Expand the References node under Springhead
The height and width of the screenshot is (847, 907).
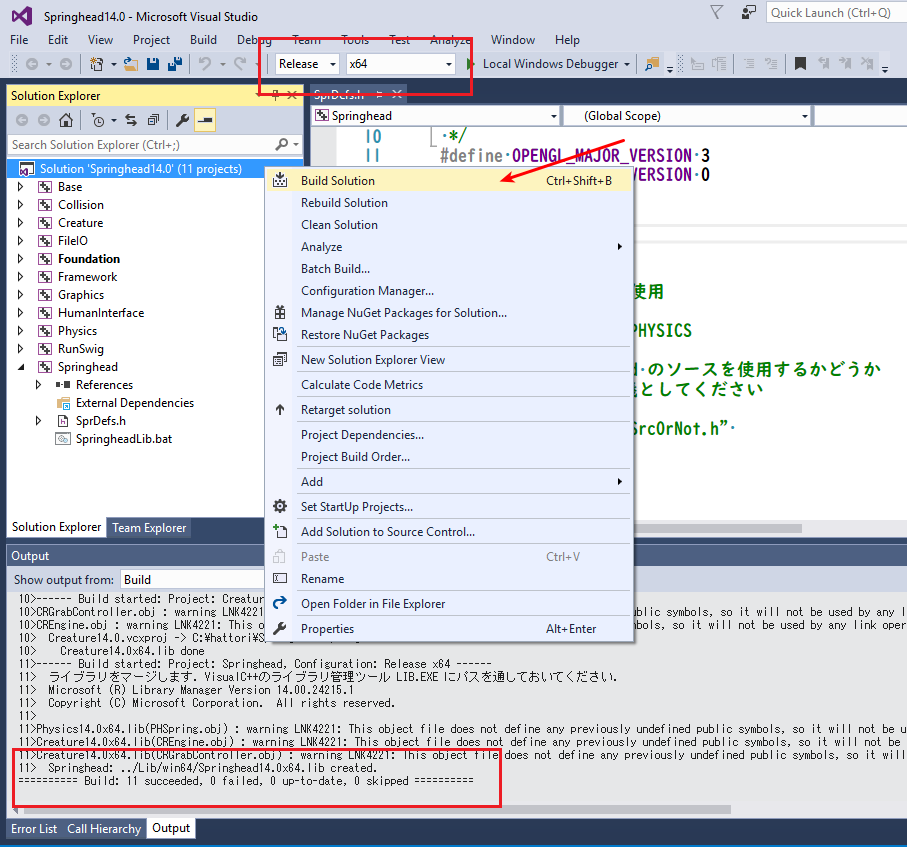(x=39, y=385)
